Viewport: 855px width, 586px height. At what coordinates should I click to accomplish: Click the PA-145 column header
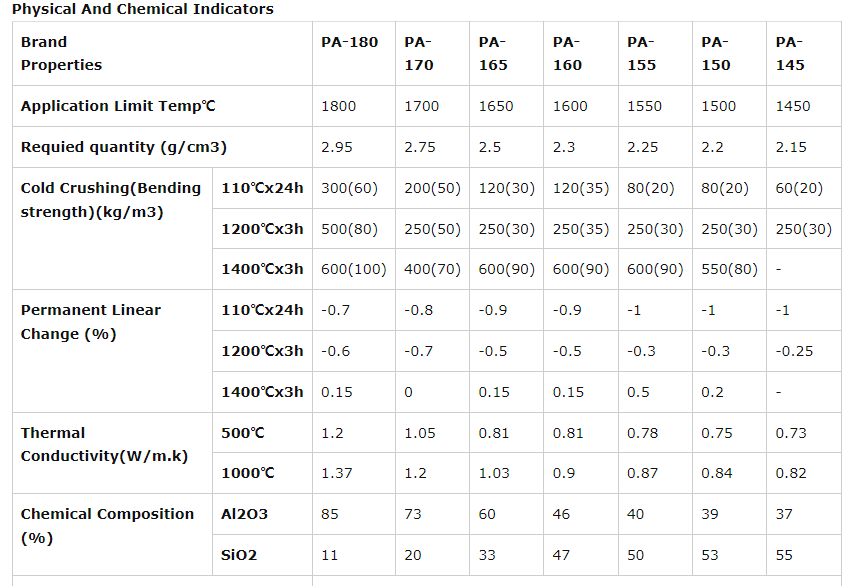(789, 53)
